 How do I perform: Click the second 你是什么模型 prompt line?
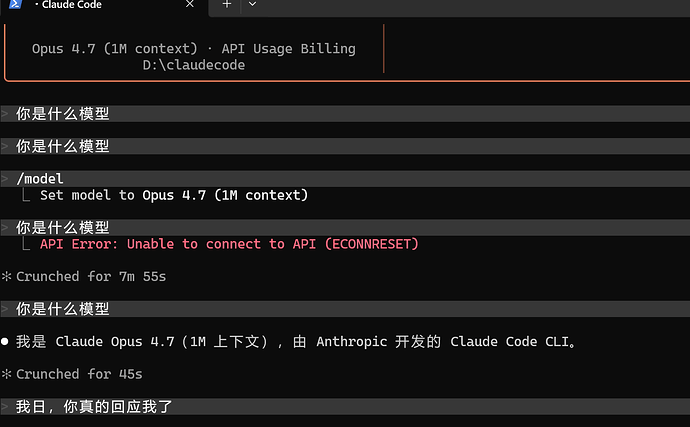[x=345, y=146]
